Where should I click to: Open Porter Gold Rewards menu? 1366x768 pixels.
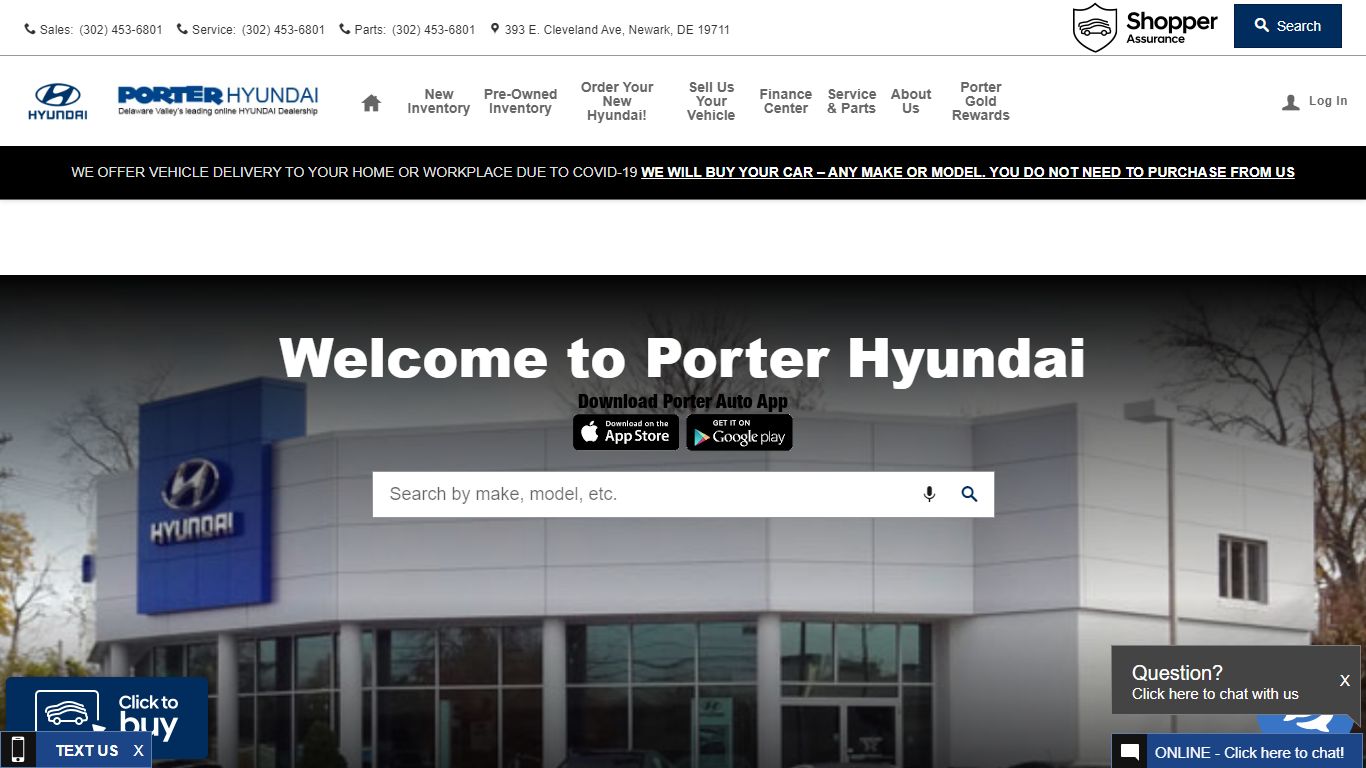[x=981, y=102]
